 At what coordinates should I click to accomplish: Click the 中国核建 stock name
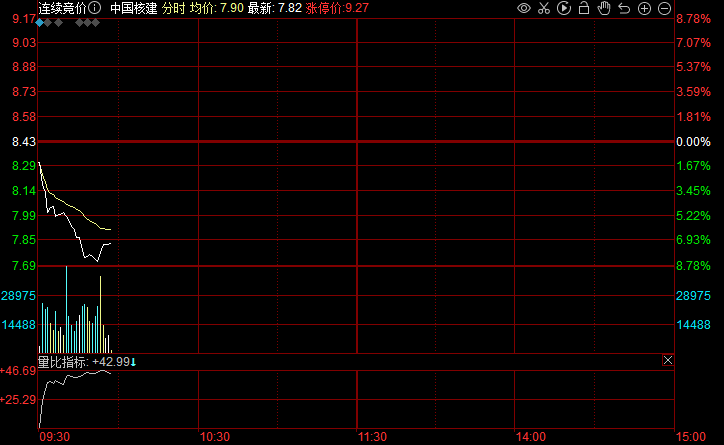[133, 8]
